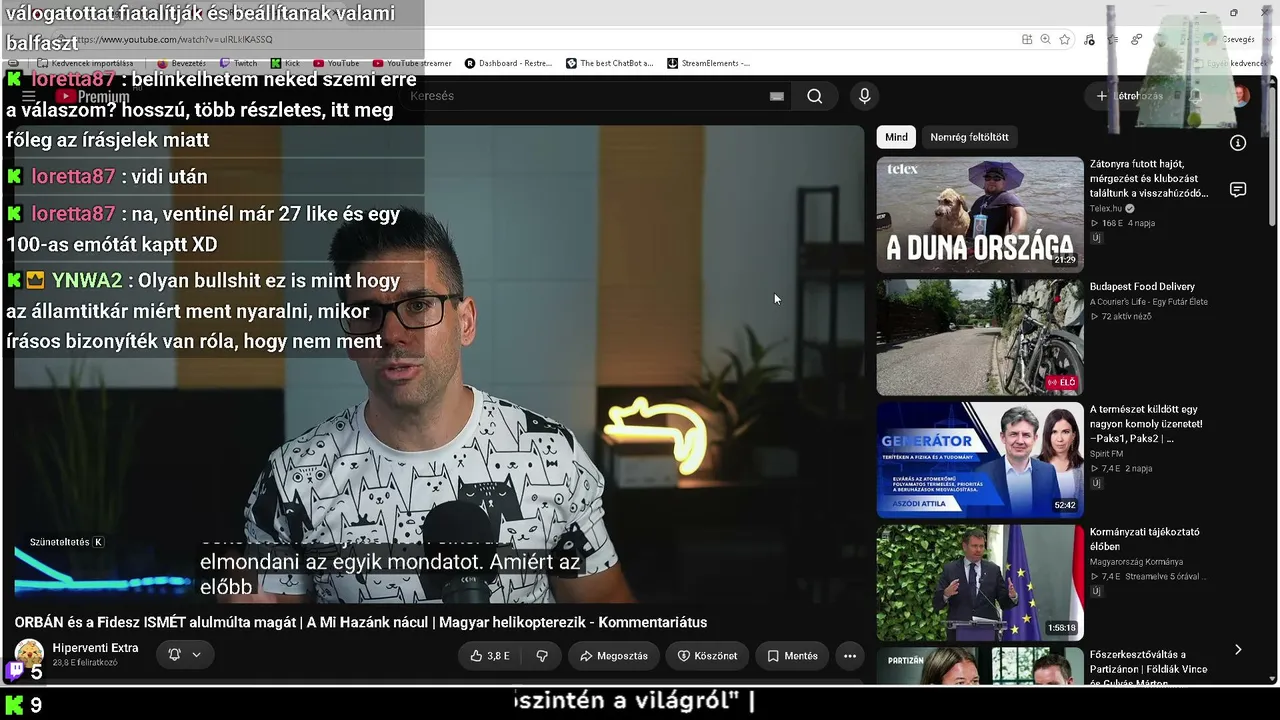
Task: Open the Hiperventi Extra channel avatar
Action: (29, 654)
